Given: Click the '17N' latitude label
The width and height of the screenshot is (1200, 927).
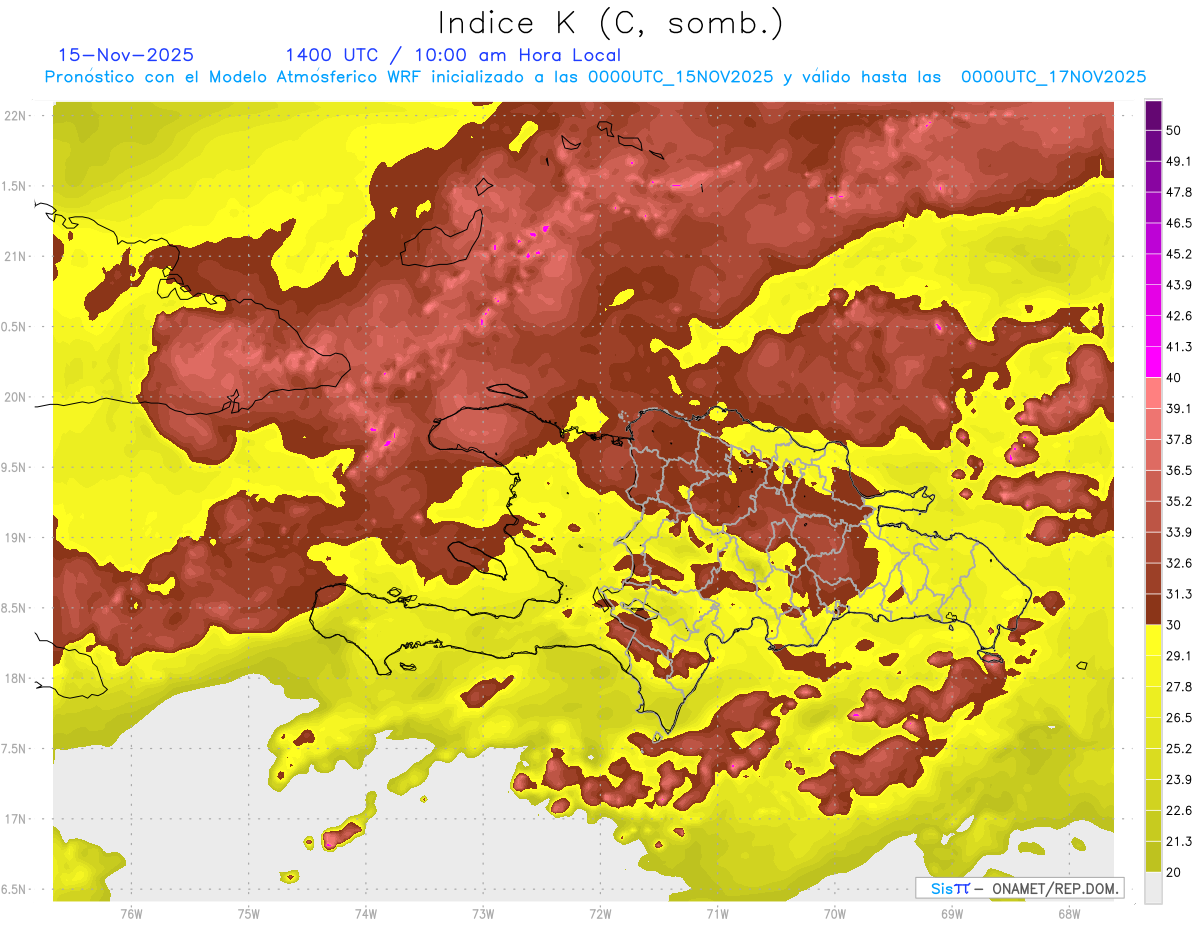Looking at the screenshot, I should [x=15, y=819].
